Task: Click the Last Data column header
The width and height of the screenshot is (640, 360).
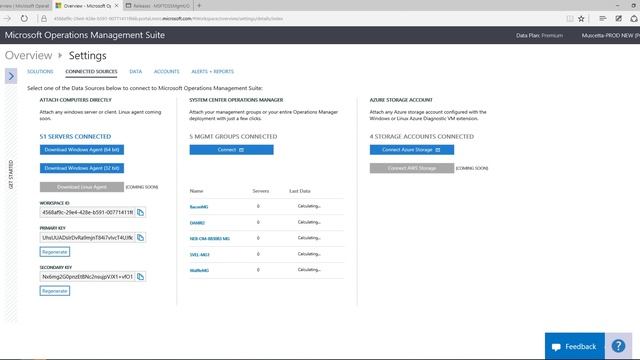Action: 300,191
